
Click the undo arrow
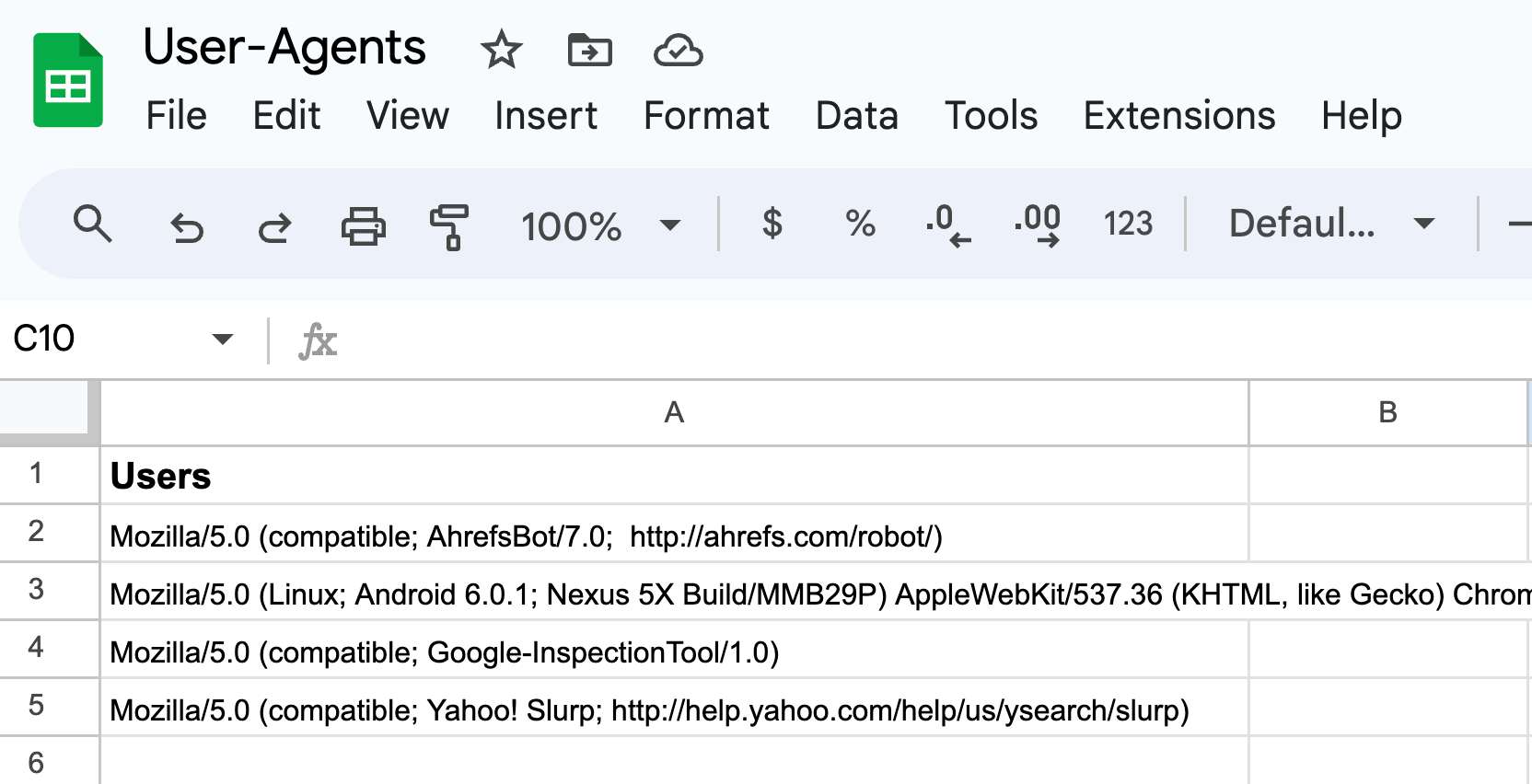[x=187, y=225]
